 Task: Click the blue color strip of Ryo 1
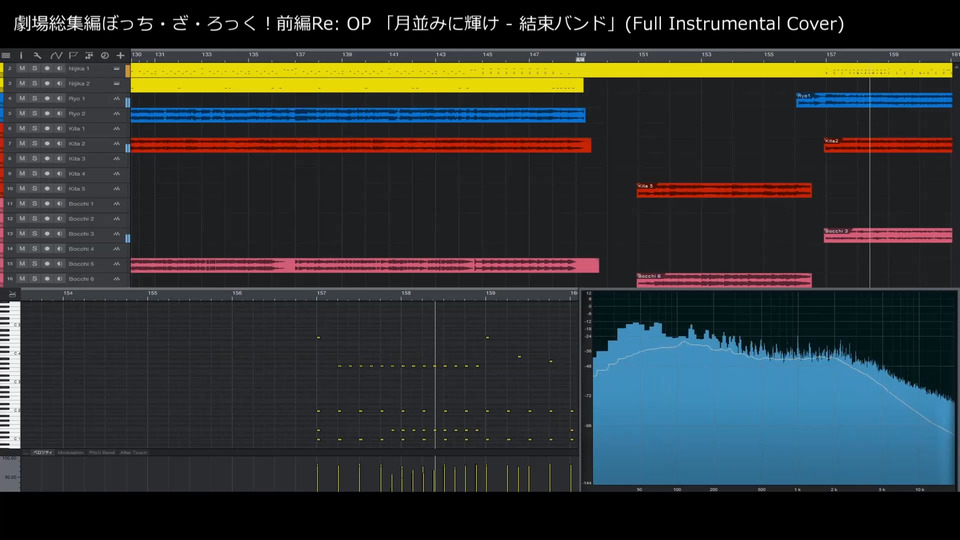click(2, 99)
